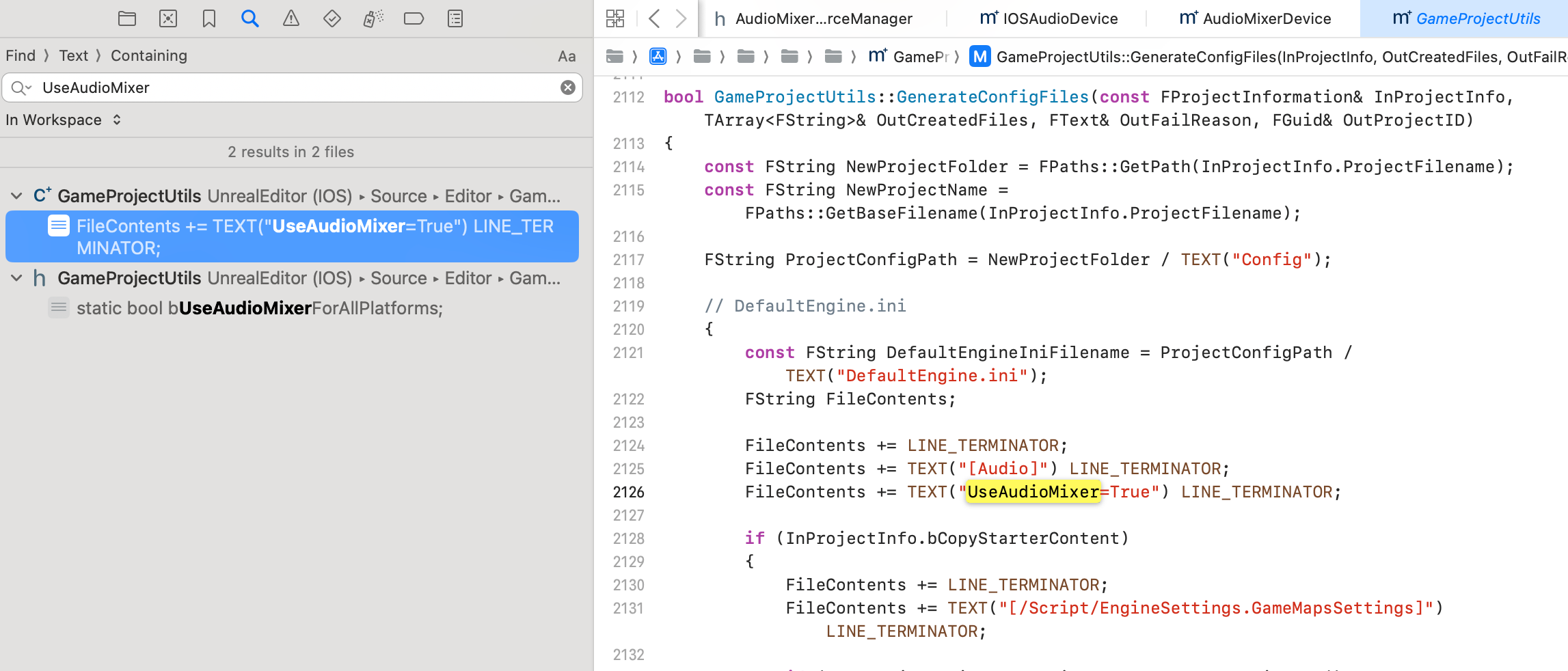Open the Source Control navigator
Image resolution: width=1568 pixels, height=671 pixels.
point(168,18)
